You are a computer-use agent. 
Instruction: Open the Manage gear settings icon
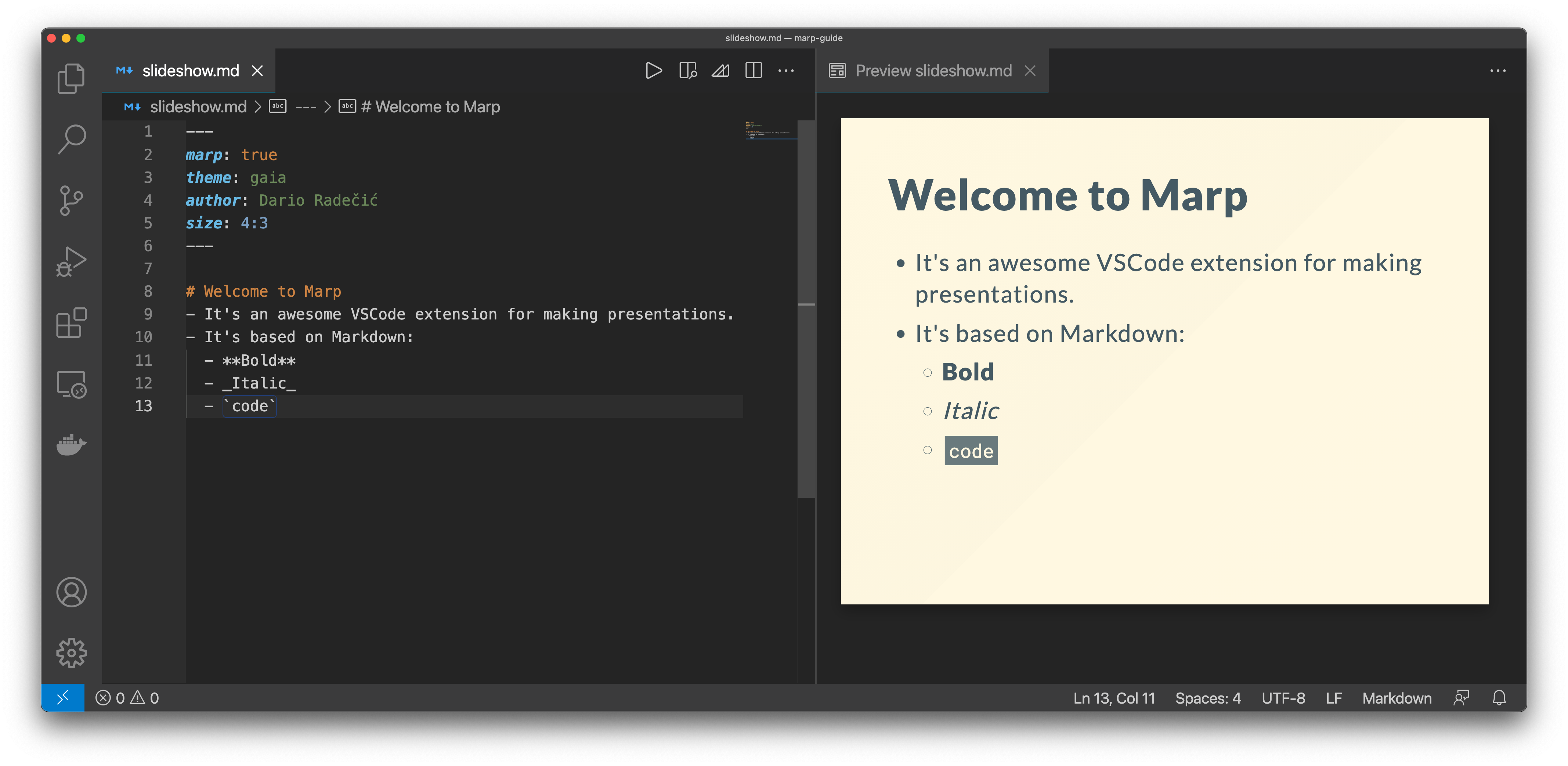click(71, 653)
